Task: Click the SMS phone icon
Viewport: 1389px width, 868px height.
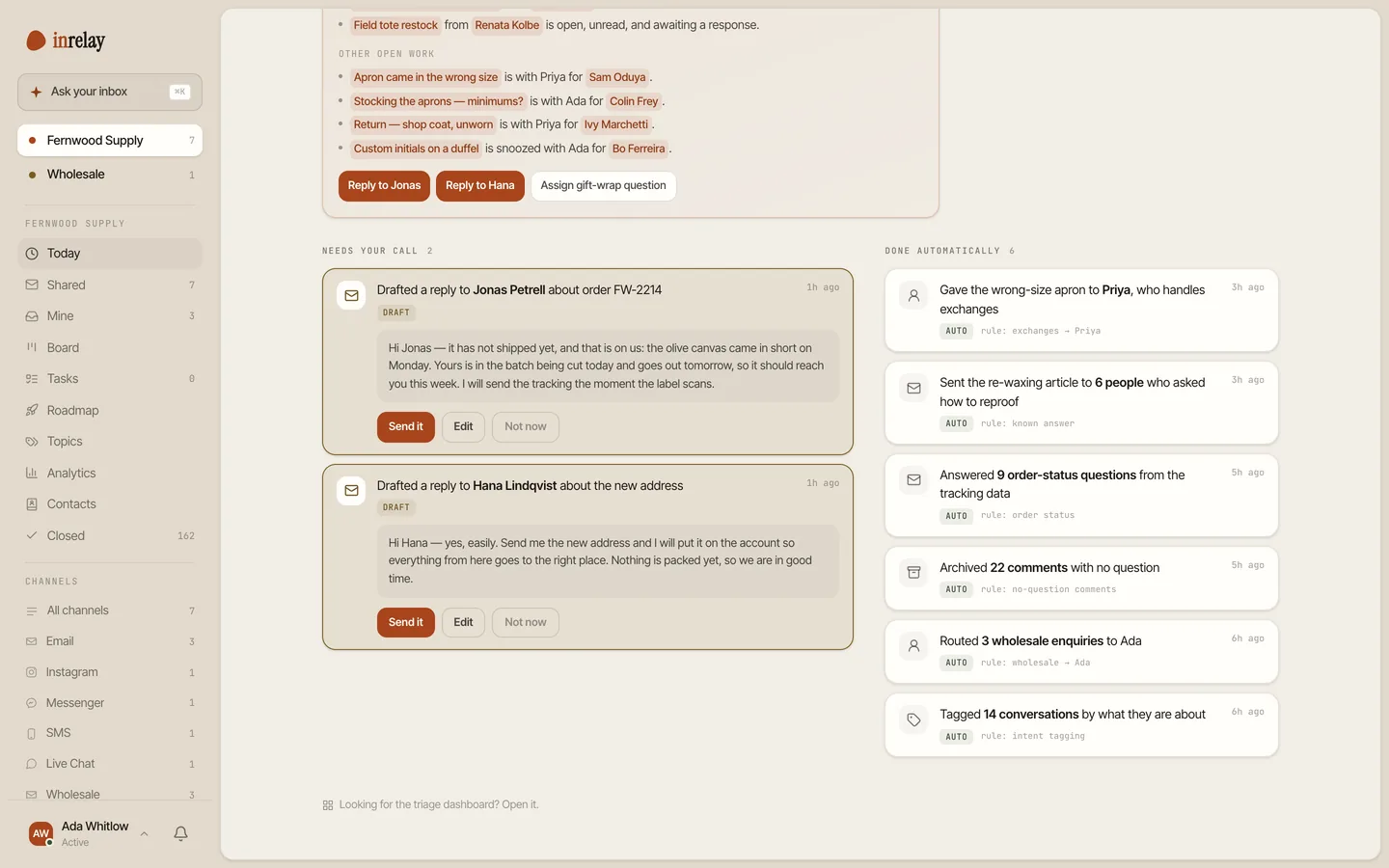Action: [x=32, y=733]
